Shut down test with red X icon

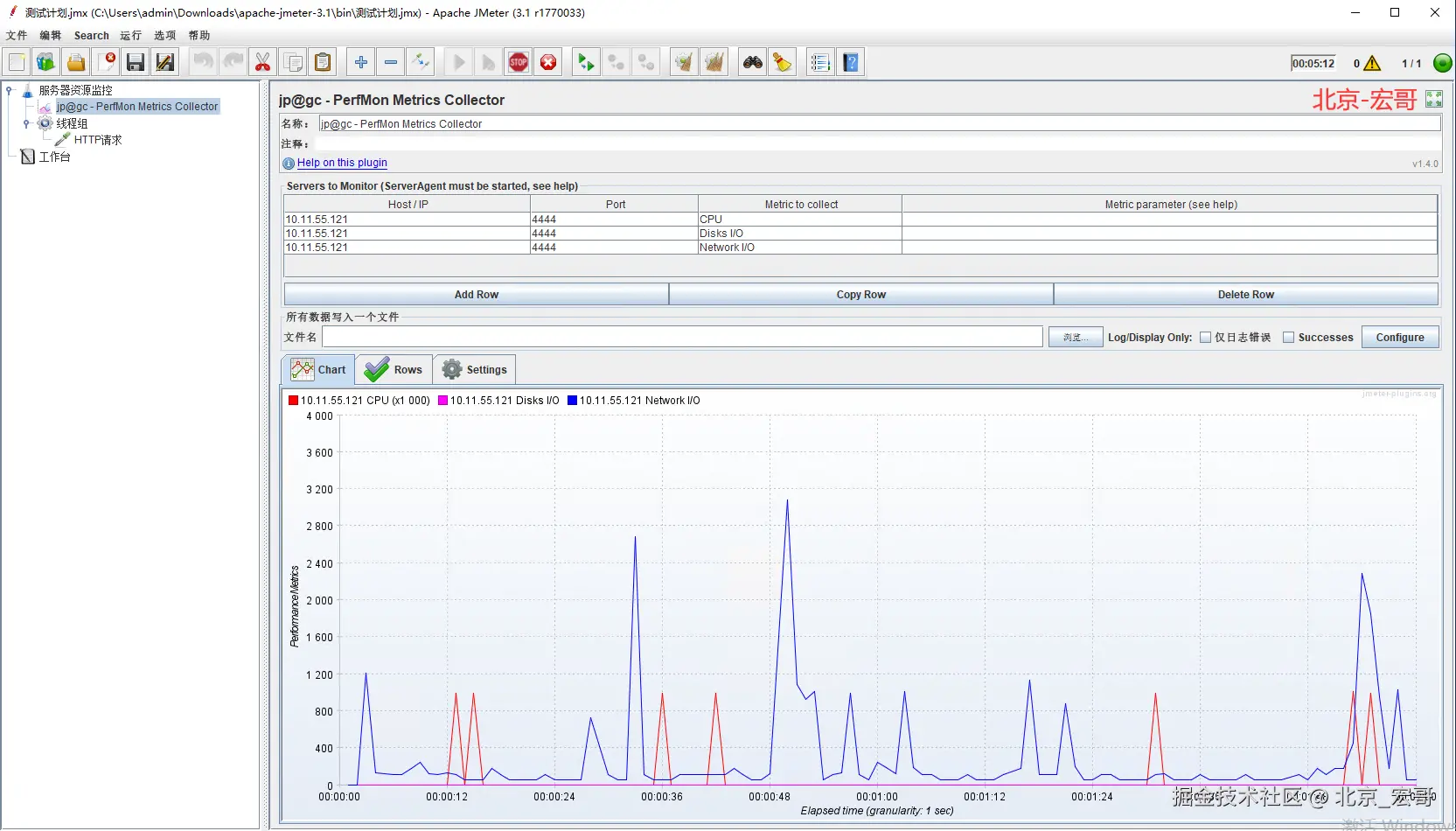(548, 62)
